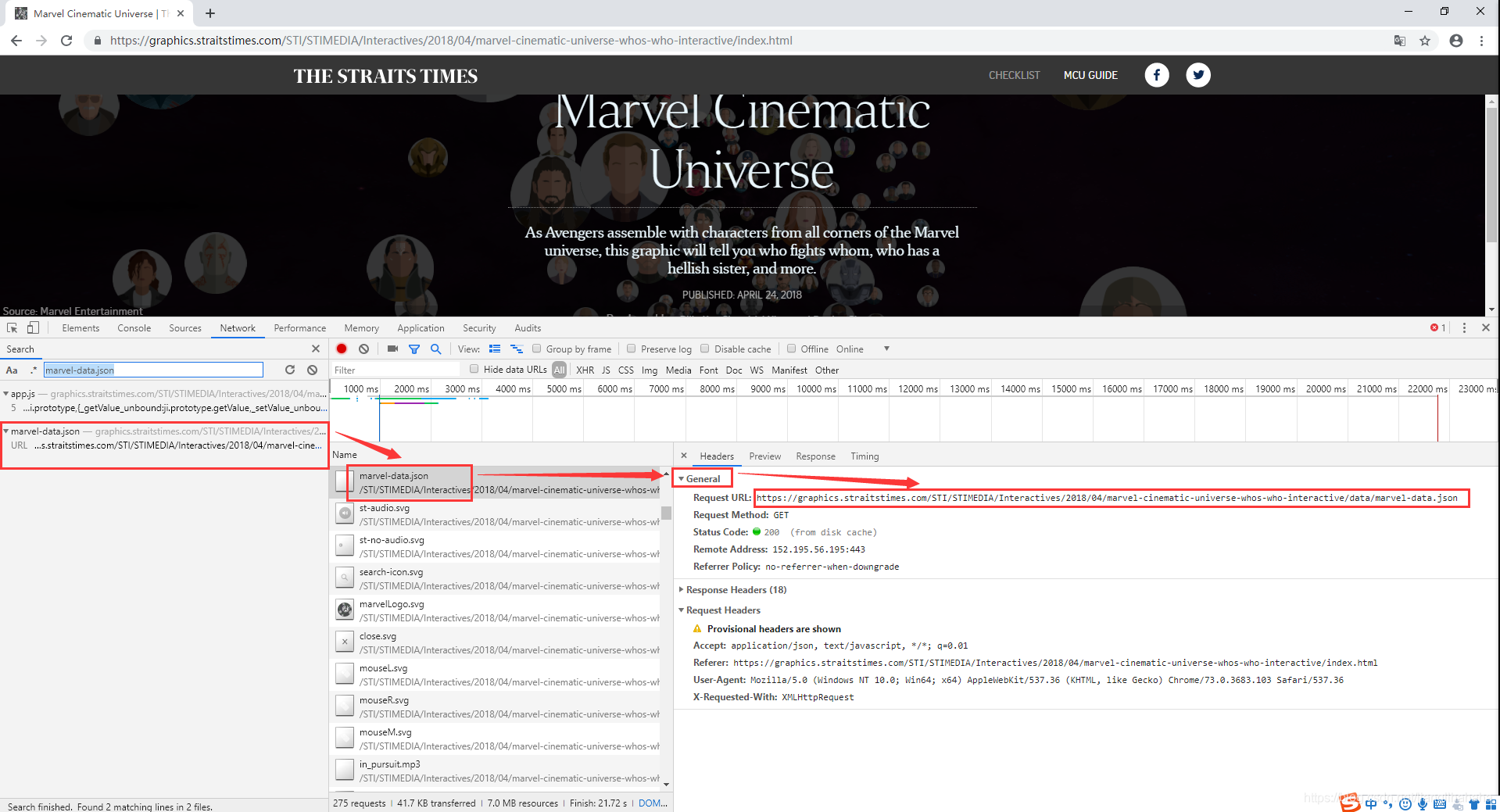The image size is (1500, 812).
Task: Open the Timing tab
Action: tap(865, 456)
